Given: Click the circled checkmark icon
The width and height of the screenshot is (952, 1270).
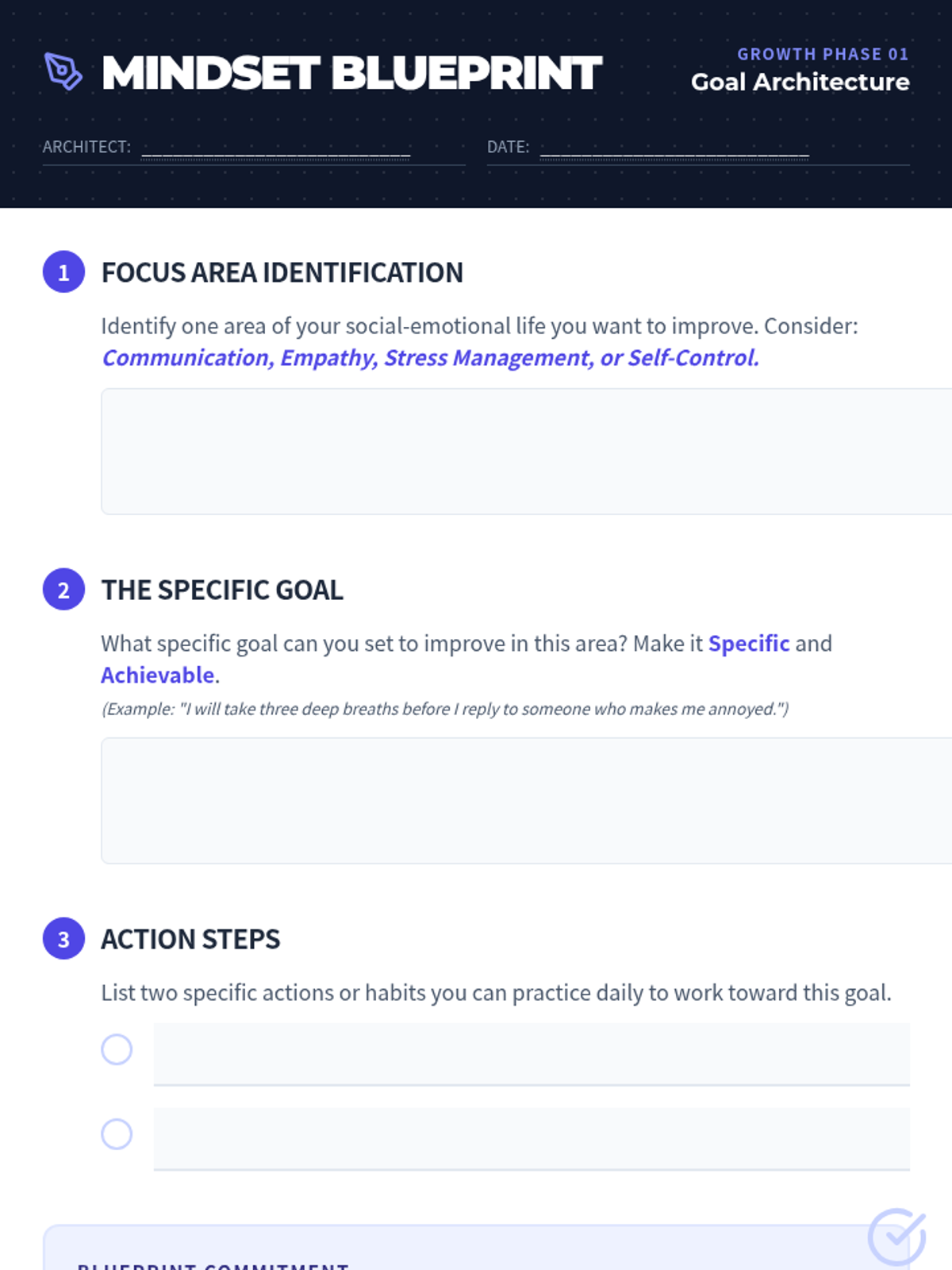Looking at the screenshot, I should click(x=896, y=1237).
